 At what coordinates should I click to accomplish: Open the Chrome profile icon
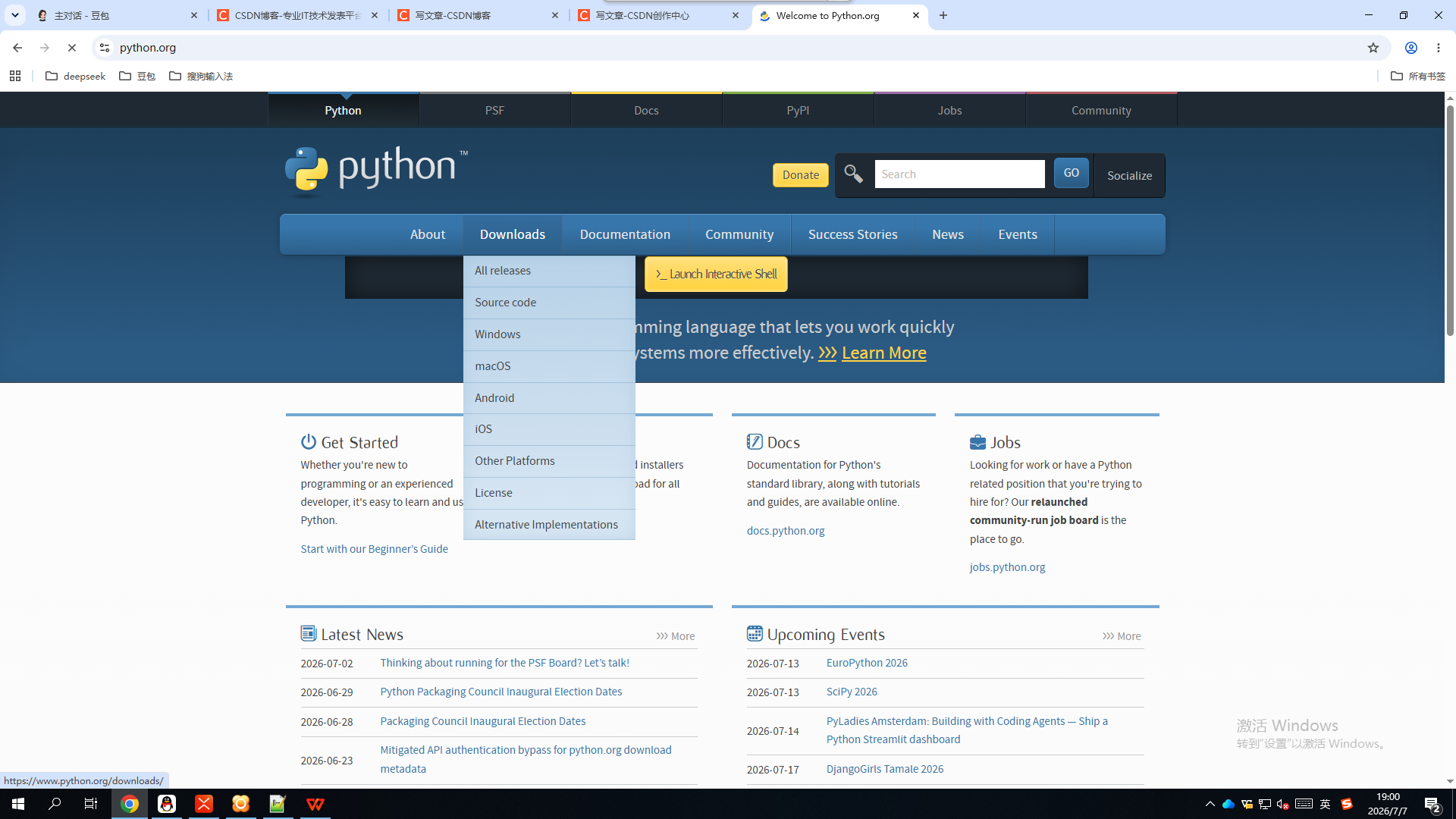tap(1411, 48)
